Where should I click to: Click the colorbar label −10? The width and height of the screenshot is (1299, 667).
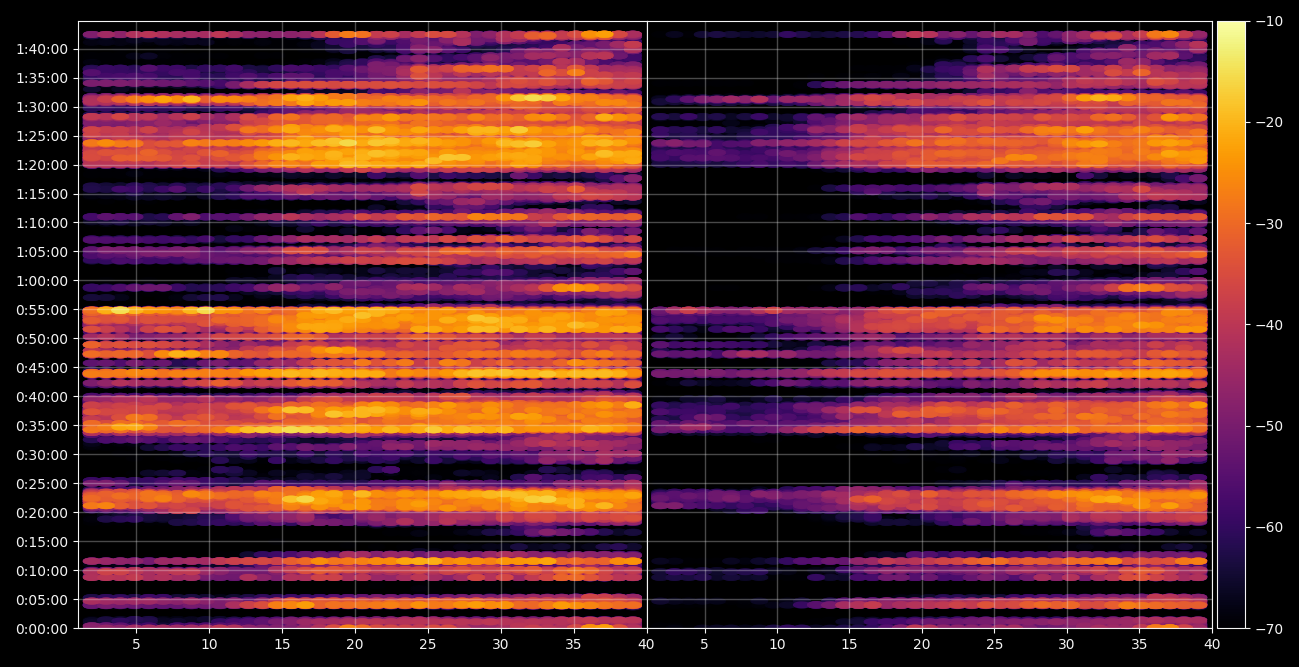[1270, 21]
